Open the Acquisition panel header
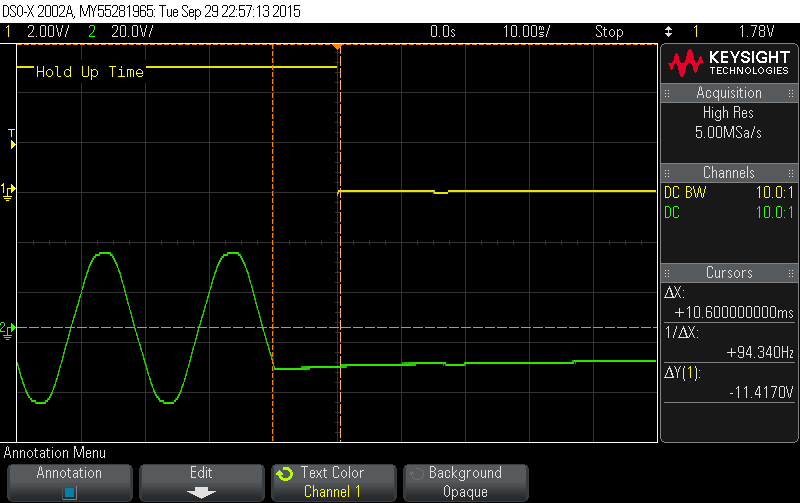This screenshot has height=503, width=800. click(729, 93)
